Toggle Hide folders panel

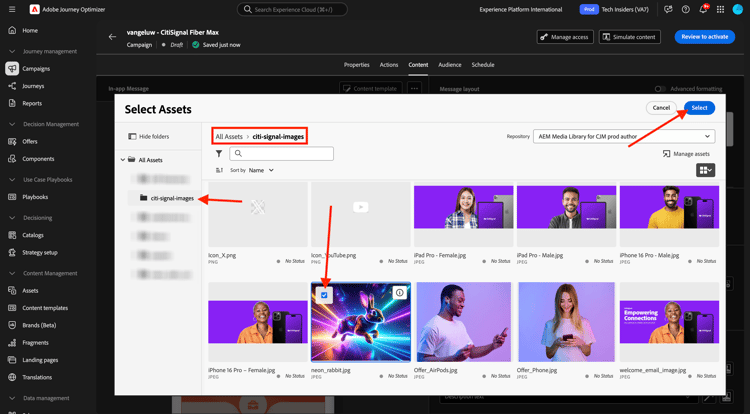[148, 136]
